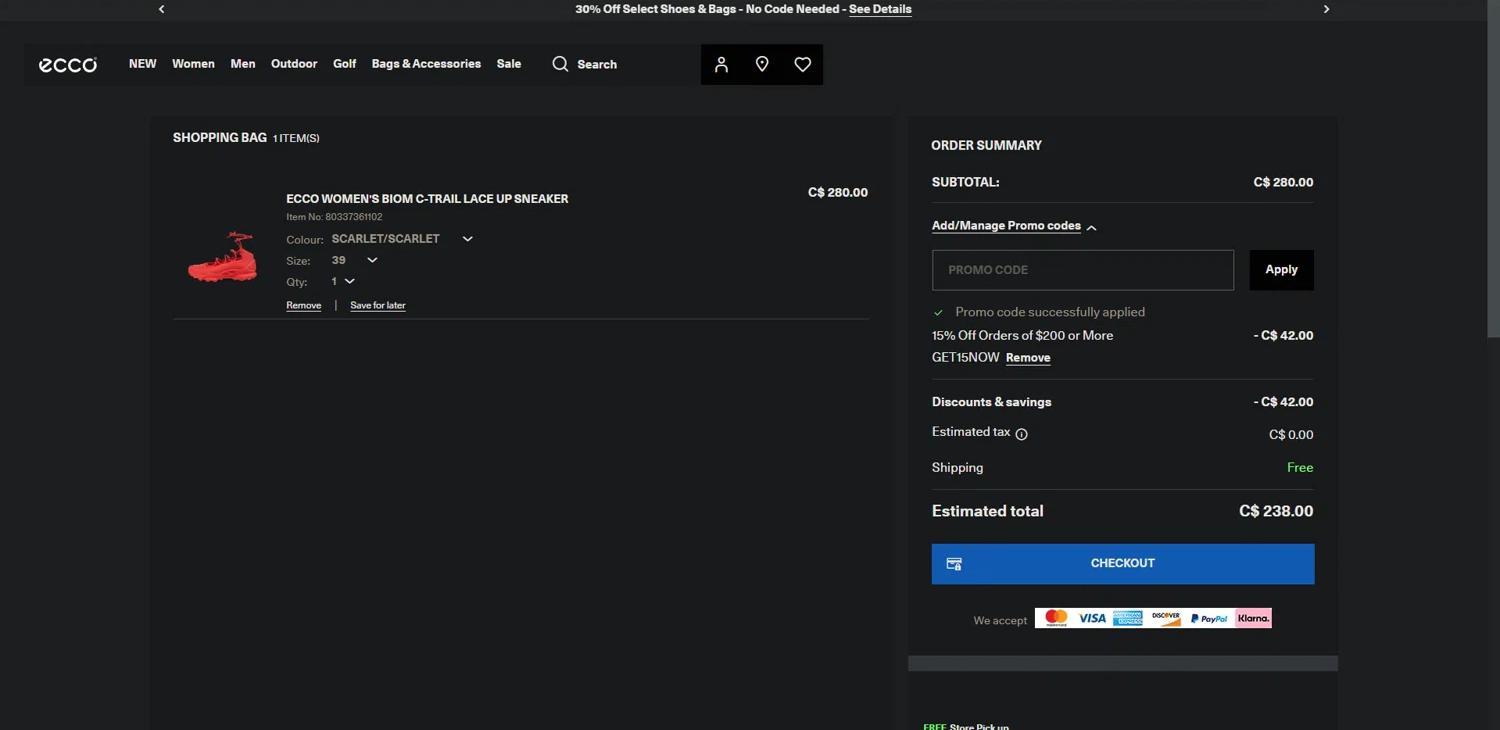
Task: Open the Women menu
Action: click(193, 64)
